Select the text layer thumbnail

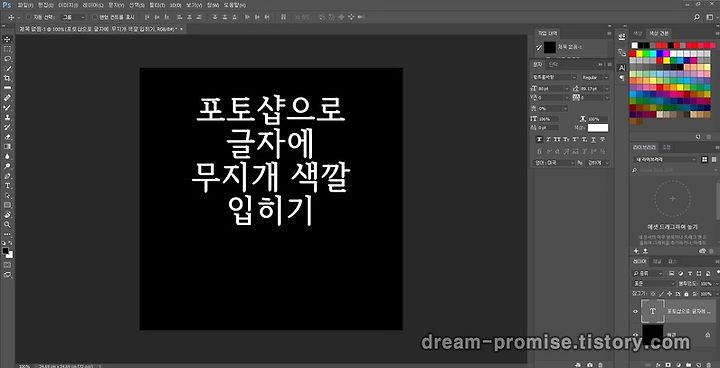pos(652,311)
